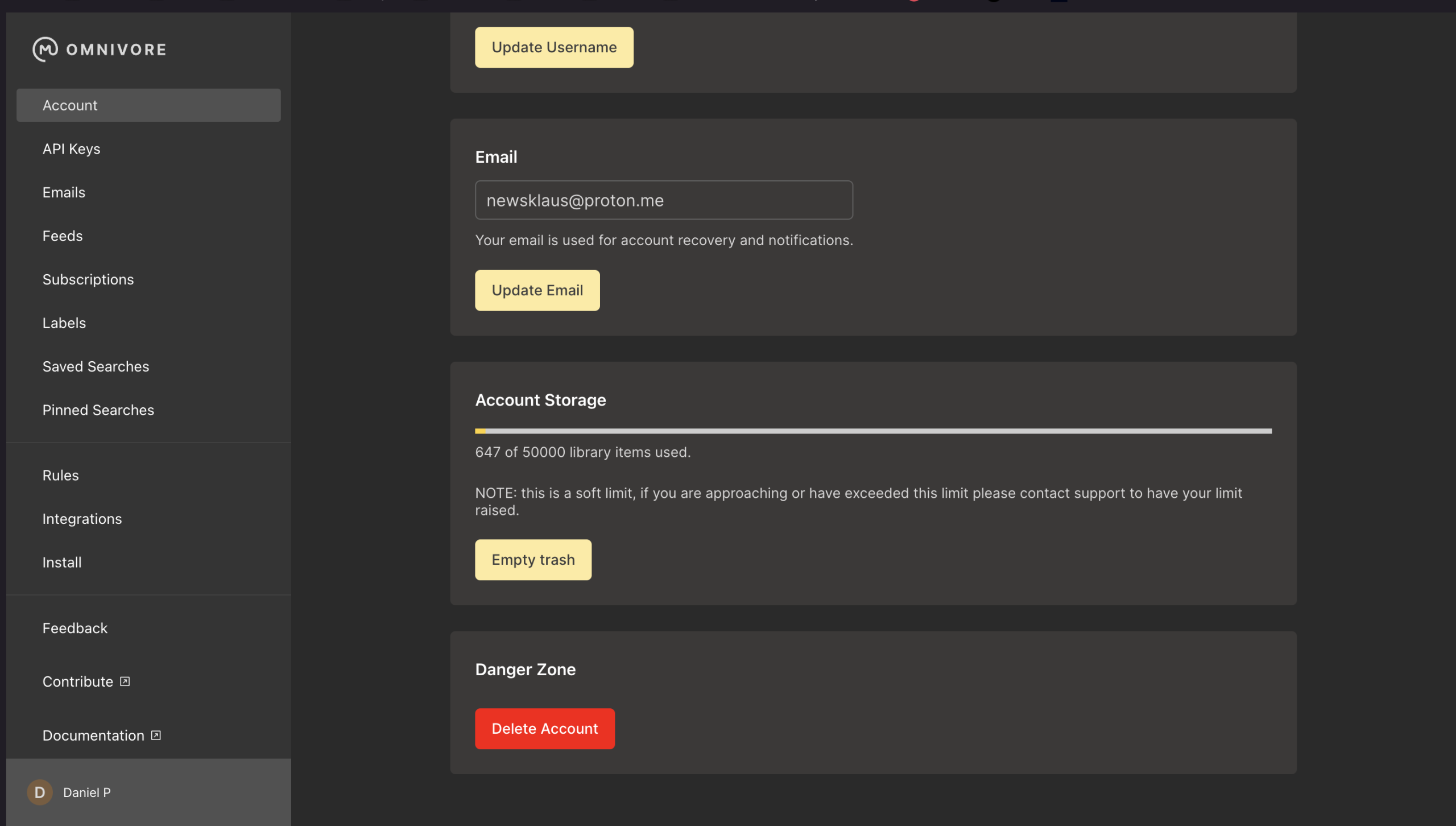Open the Install page
The height and width of the screenshot is (826, 1456).
pyautogui.click(x=62, y=563)
